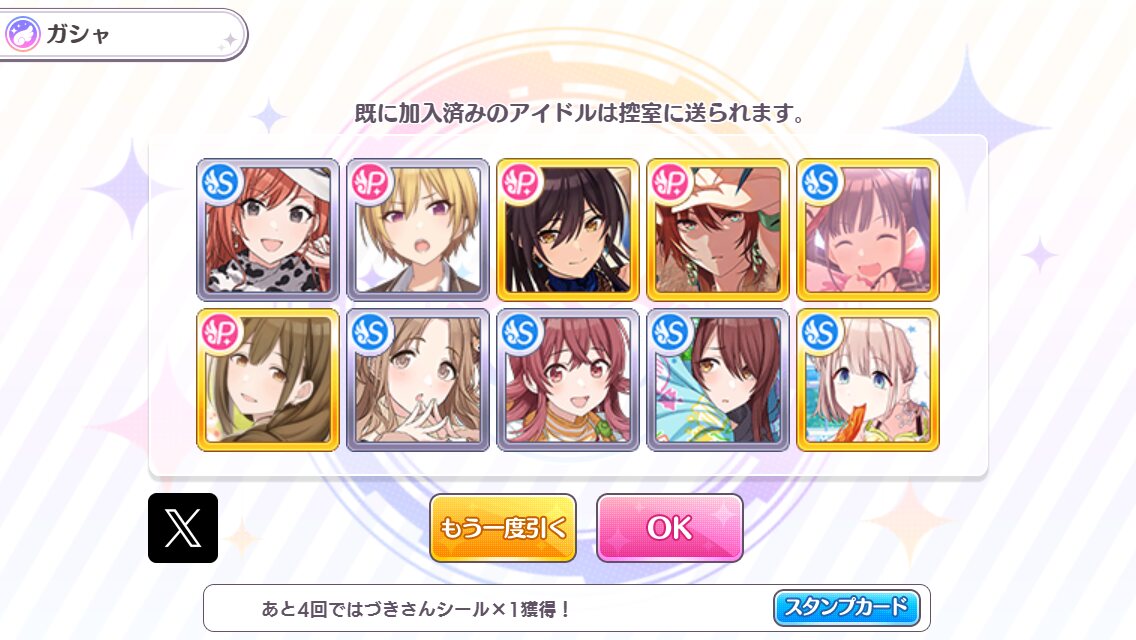
Task: Select the red-haired idol with cow-print scarf
Action: pos(268,230)
